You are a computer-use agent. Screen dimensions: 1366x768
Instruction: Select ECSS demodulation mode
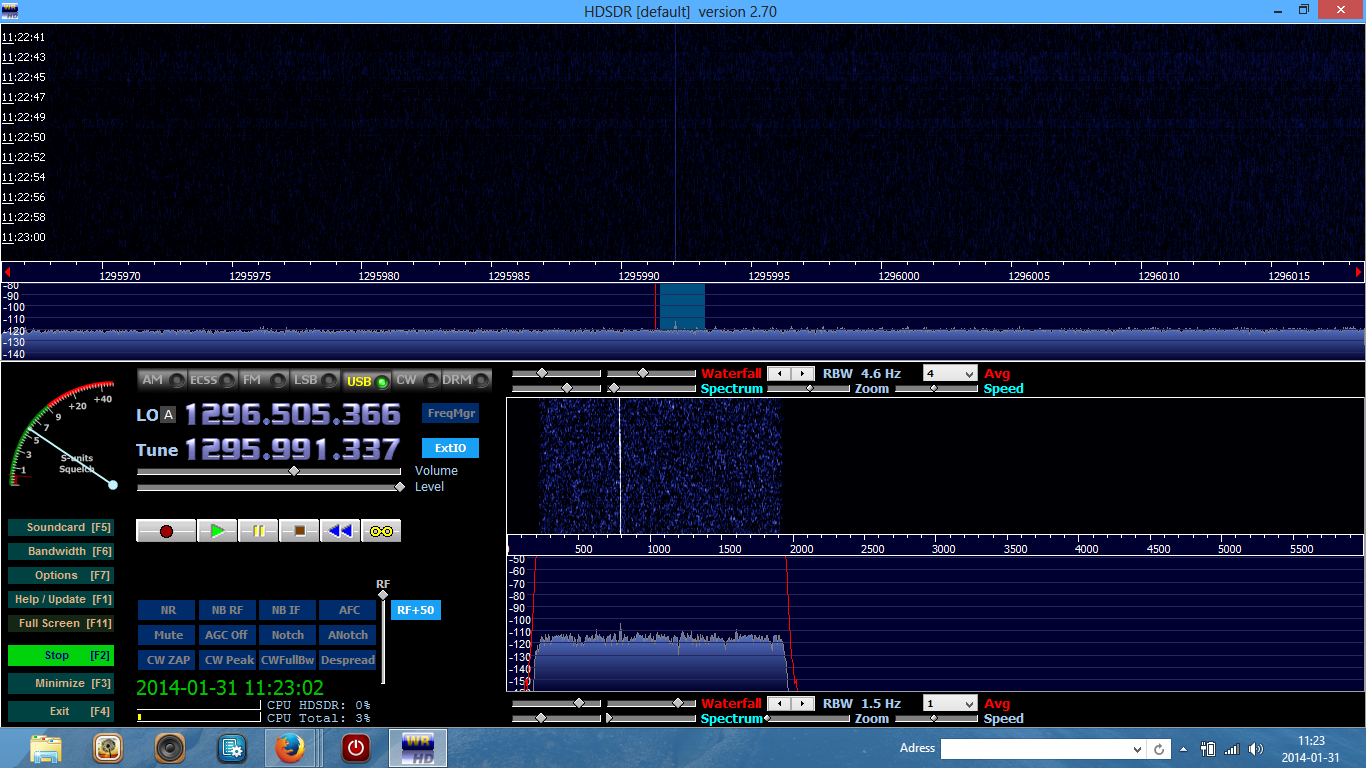coord(213,380)
